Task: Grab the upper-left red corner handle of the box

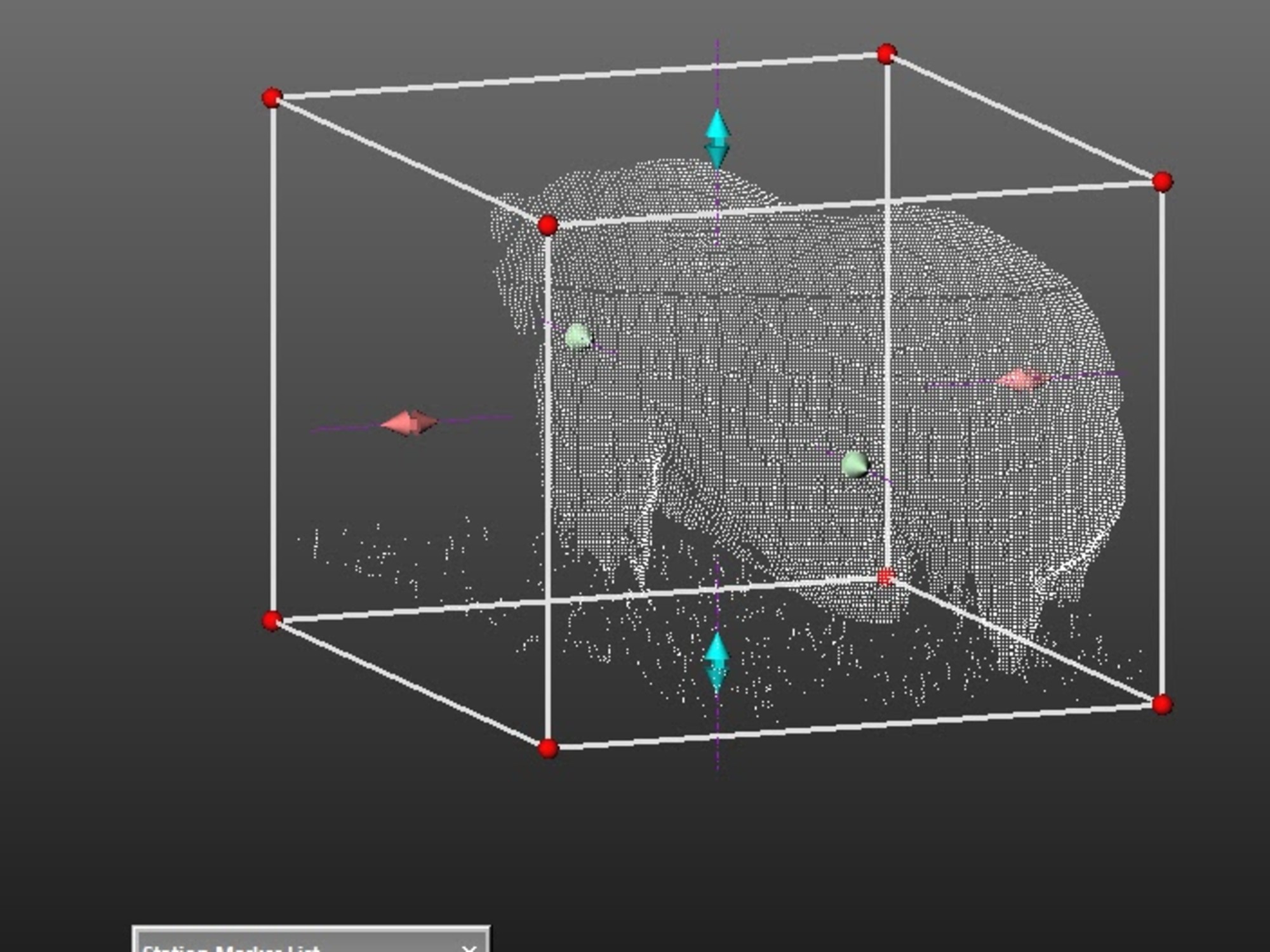Action: click(272, 98)
